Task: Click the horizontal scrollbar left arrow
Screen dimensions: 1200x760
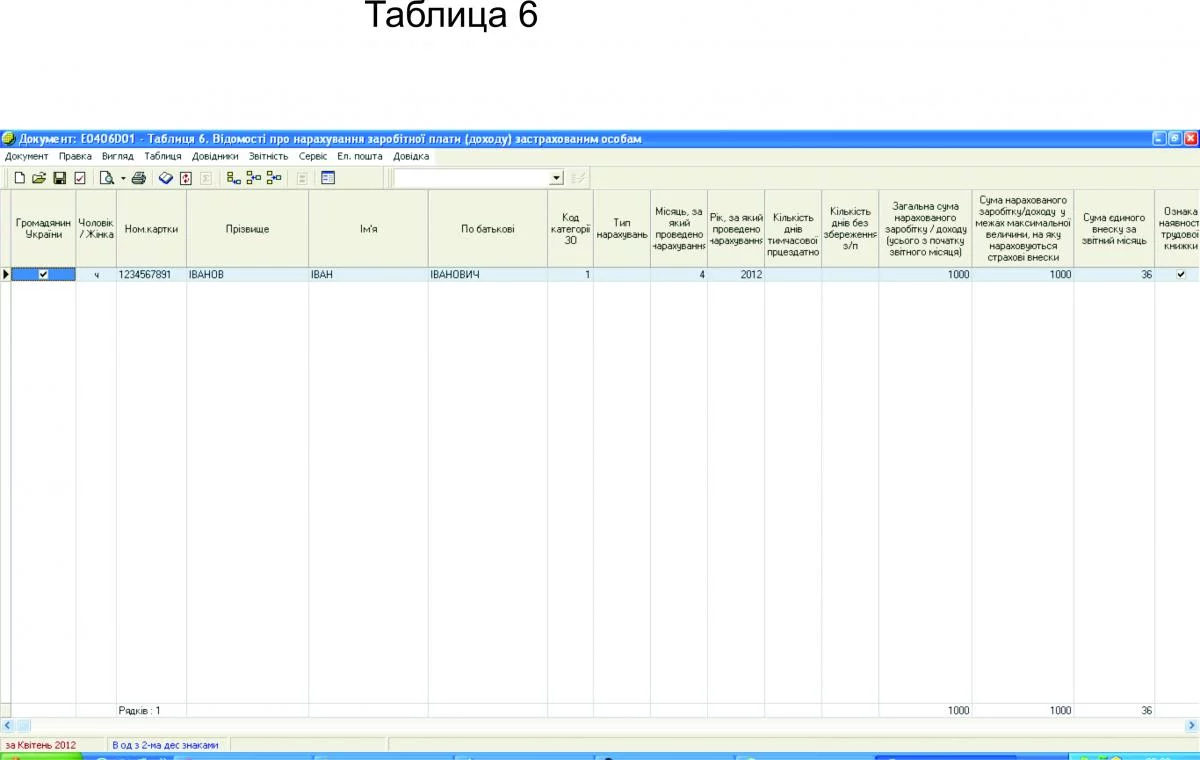Action: click(6, 725)
